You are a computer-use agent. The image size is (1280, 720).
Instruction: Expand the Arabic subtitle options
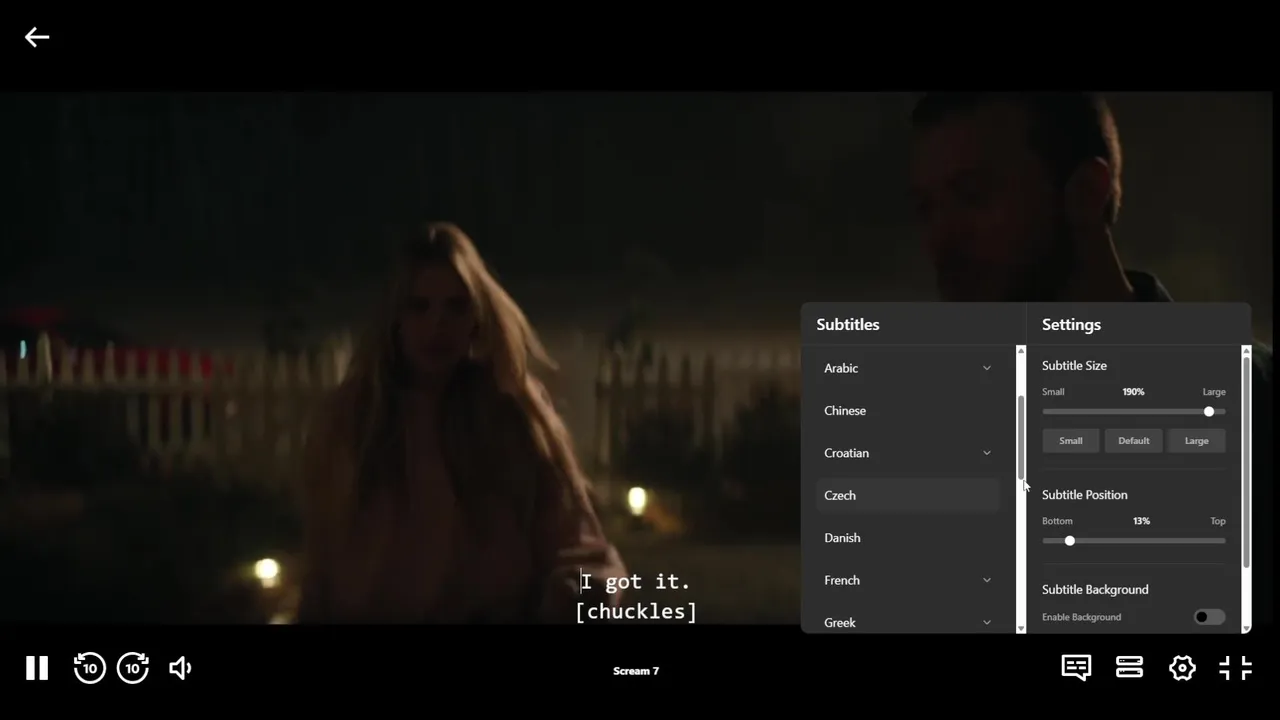point(986,368)
